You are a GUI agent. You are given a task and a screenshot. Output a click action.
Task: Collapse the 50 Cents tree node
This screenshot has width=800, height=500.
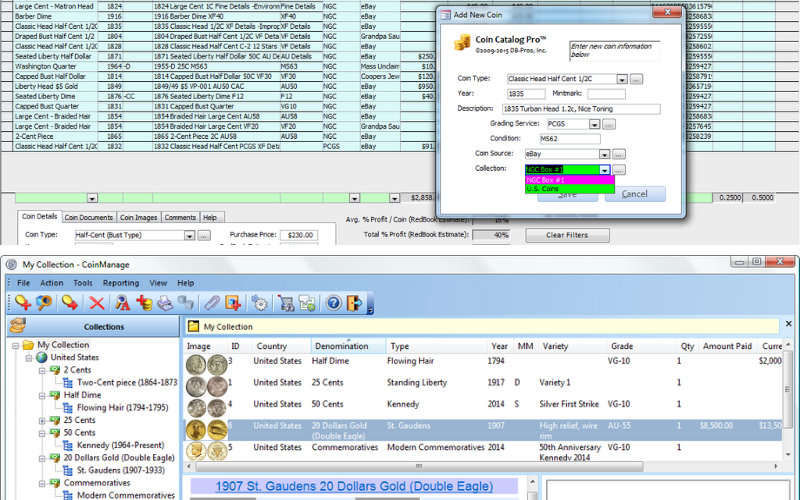point(42,433)
